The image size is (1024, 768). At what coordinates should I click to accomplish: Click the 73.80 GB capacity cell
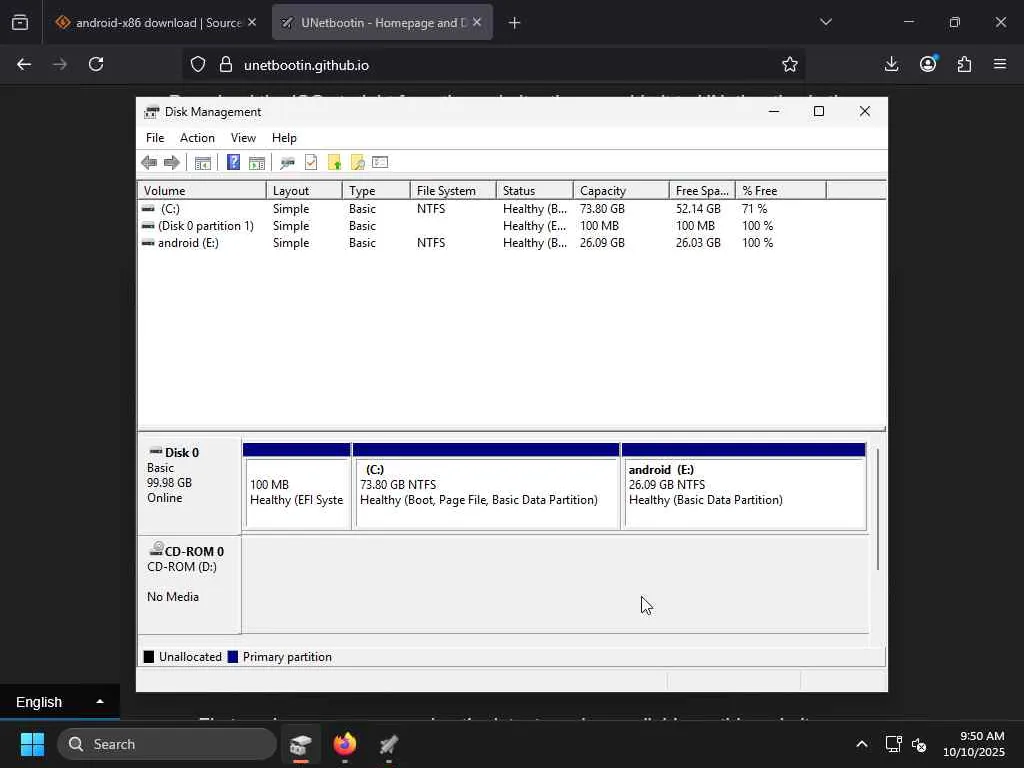[602, 209]
